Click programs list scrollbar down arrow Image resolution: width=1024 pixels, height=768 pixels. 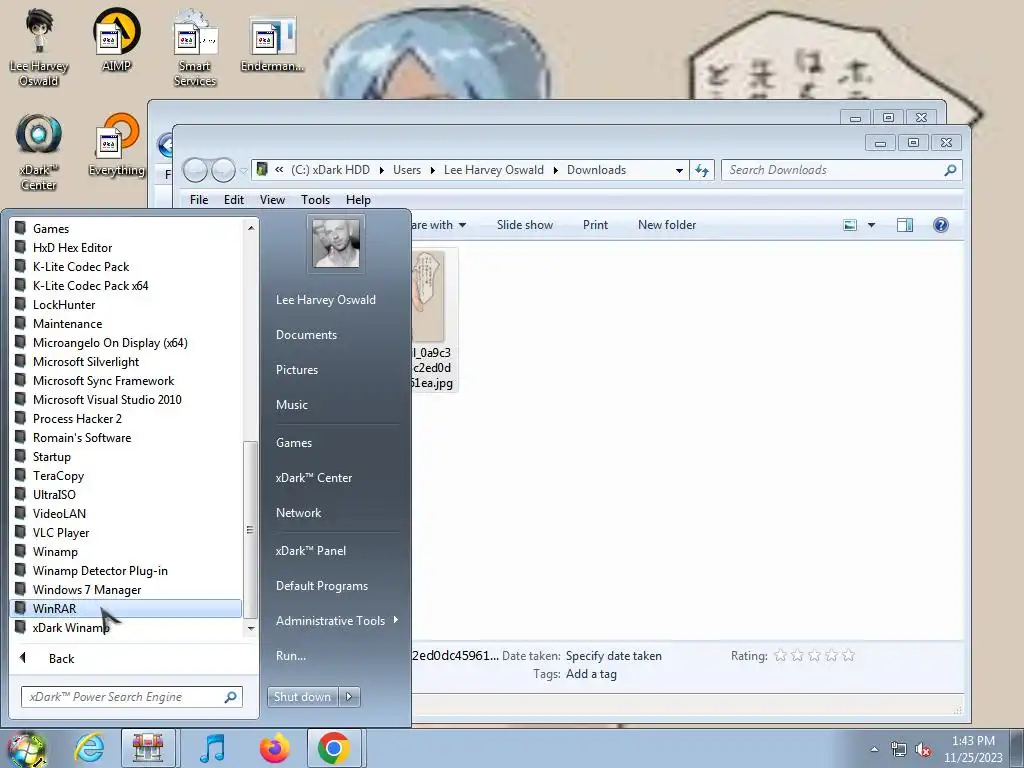251,628
